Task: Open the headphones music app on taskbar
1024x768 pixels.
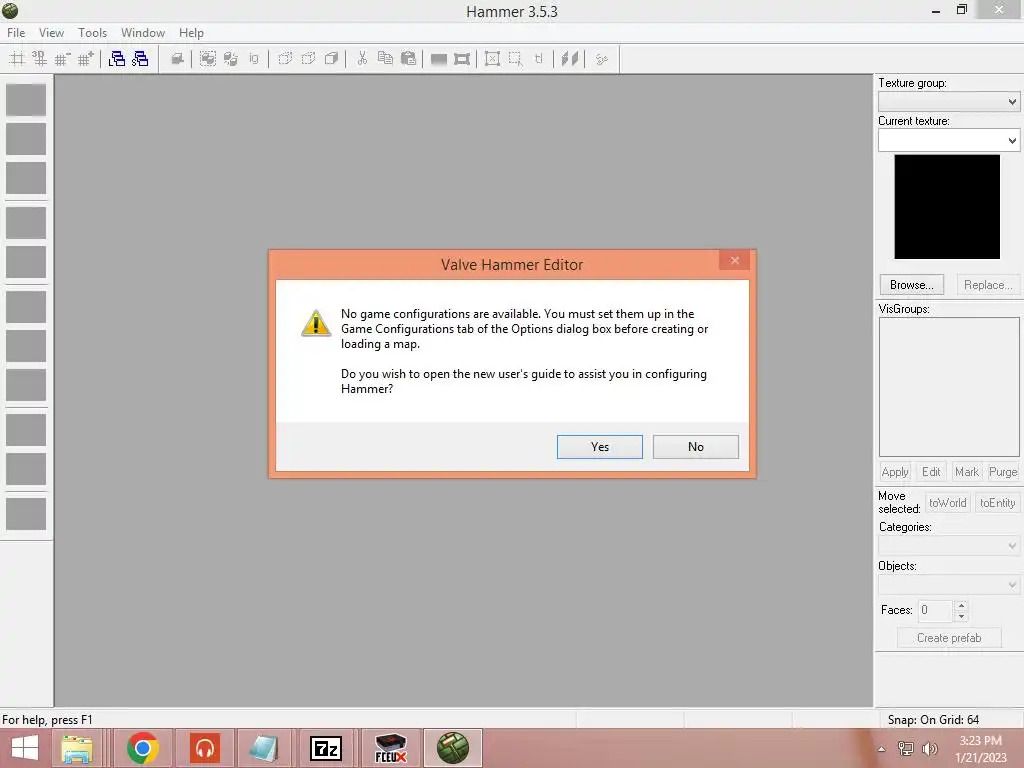Action: point(205,748)
